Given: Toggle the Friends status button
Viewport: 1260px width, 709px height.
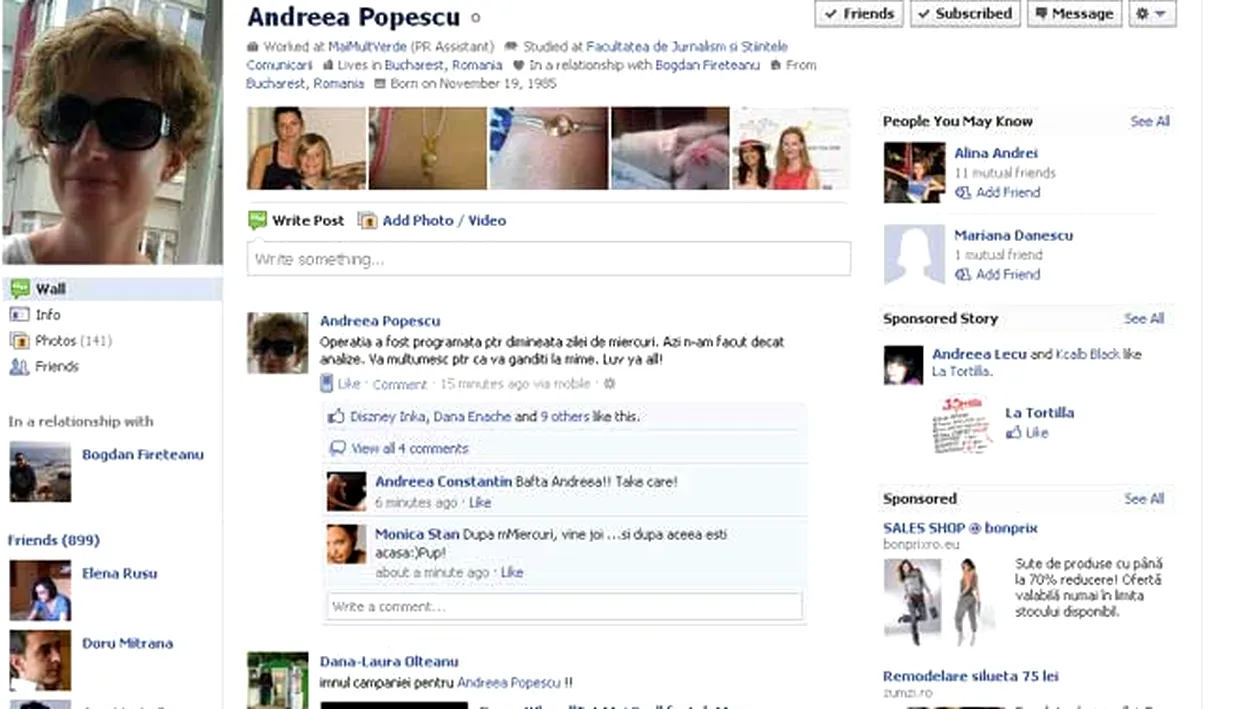Looking at the screenshot, I should (x=858, y=13).
